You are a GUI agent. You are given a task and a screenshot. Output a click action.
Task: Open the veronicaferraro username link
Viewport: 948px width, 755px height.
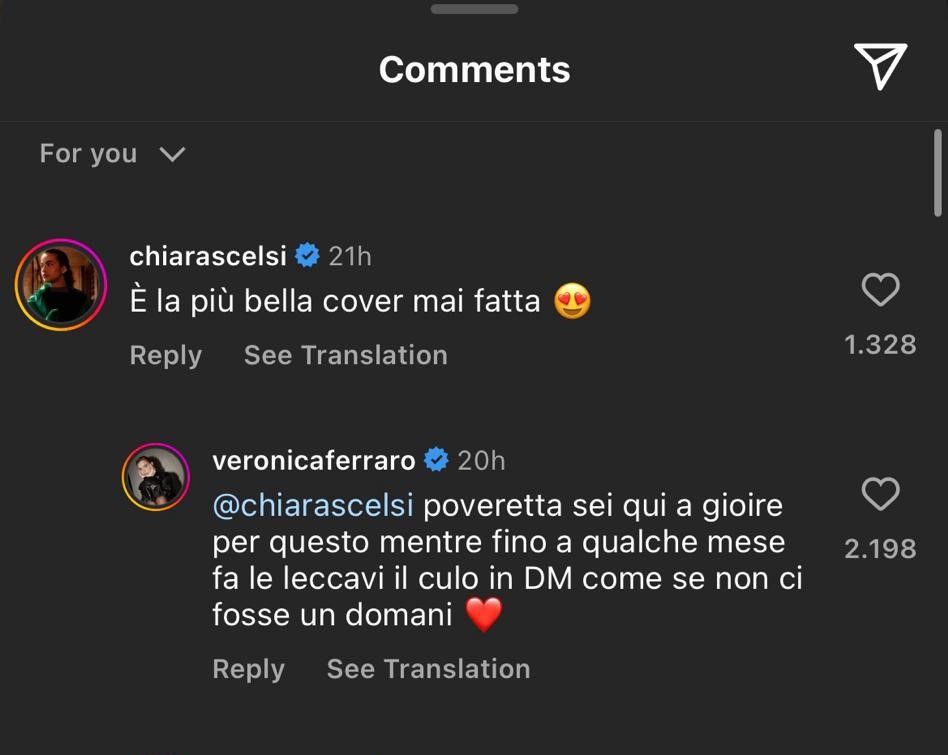click(x=314, y=460)
